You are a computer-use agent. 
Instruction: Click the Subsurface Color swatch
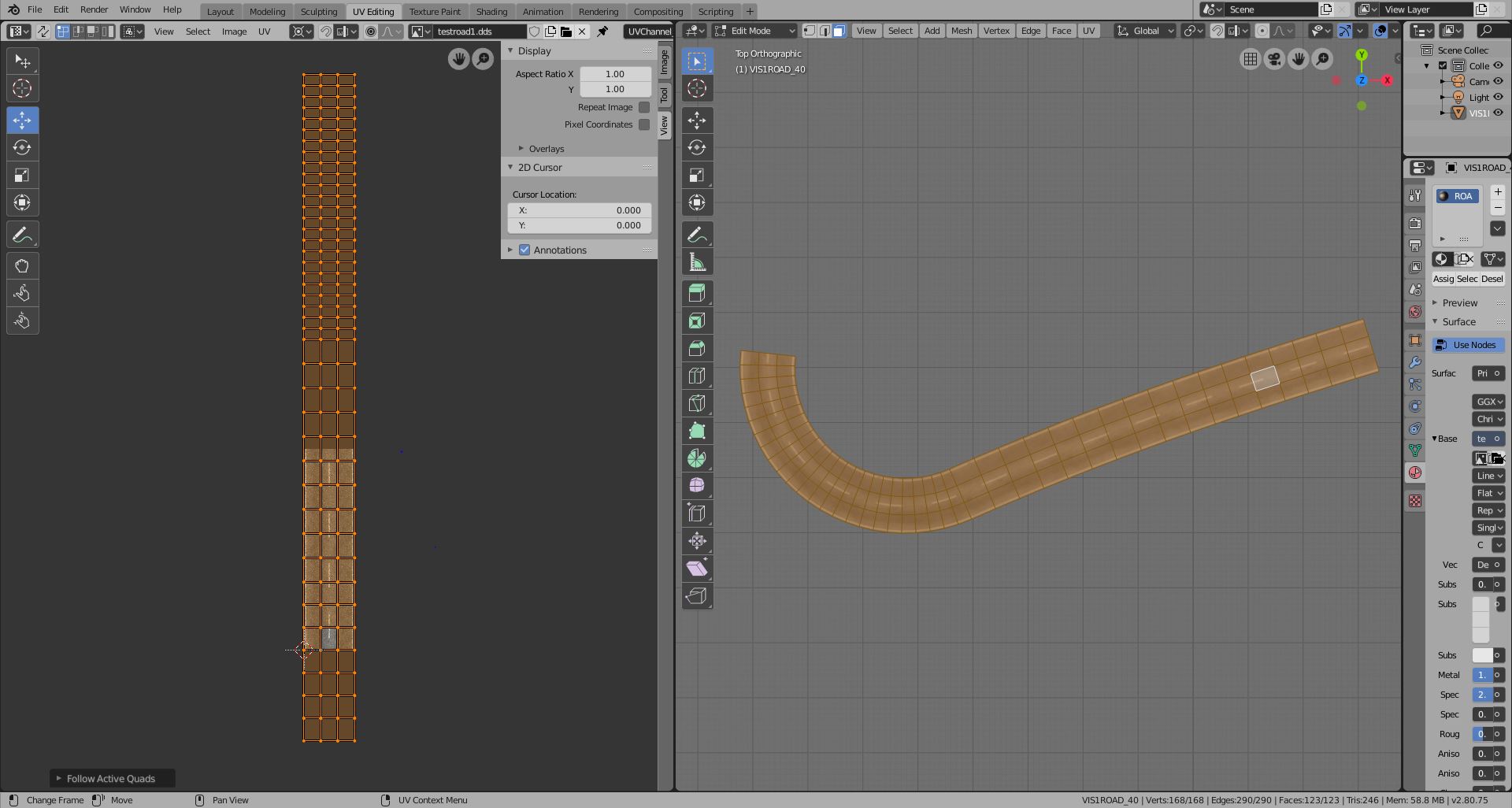pos(1482,655)
